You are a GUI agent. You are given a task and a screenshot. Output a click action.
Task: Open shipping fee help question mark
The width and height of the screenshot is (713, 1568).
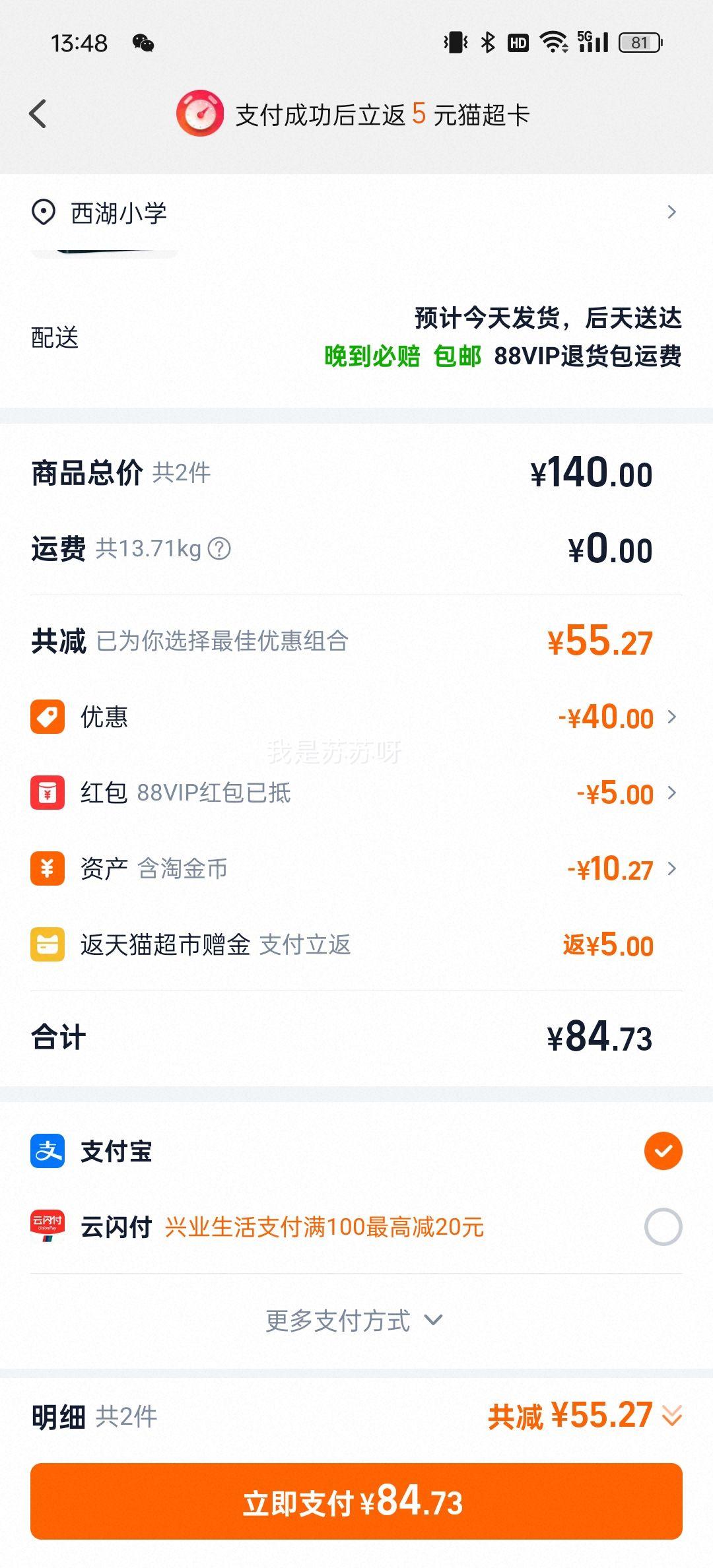(219, 548)
